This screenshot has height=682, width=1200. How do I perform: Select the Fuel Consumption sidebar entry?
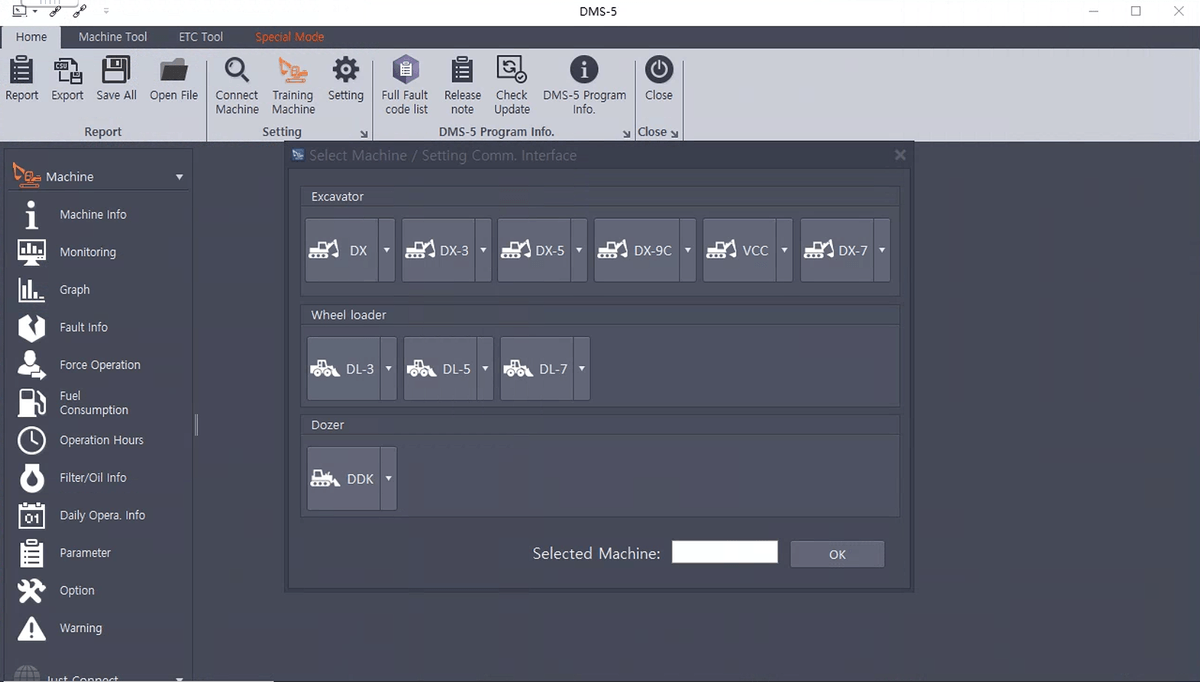pyautogui.click(x=93, y=403)
